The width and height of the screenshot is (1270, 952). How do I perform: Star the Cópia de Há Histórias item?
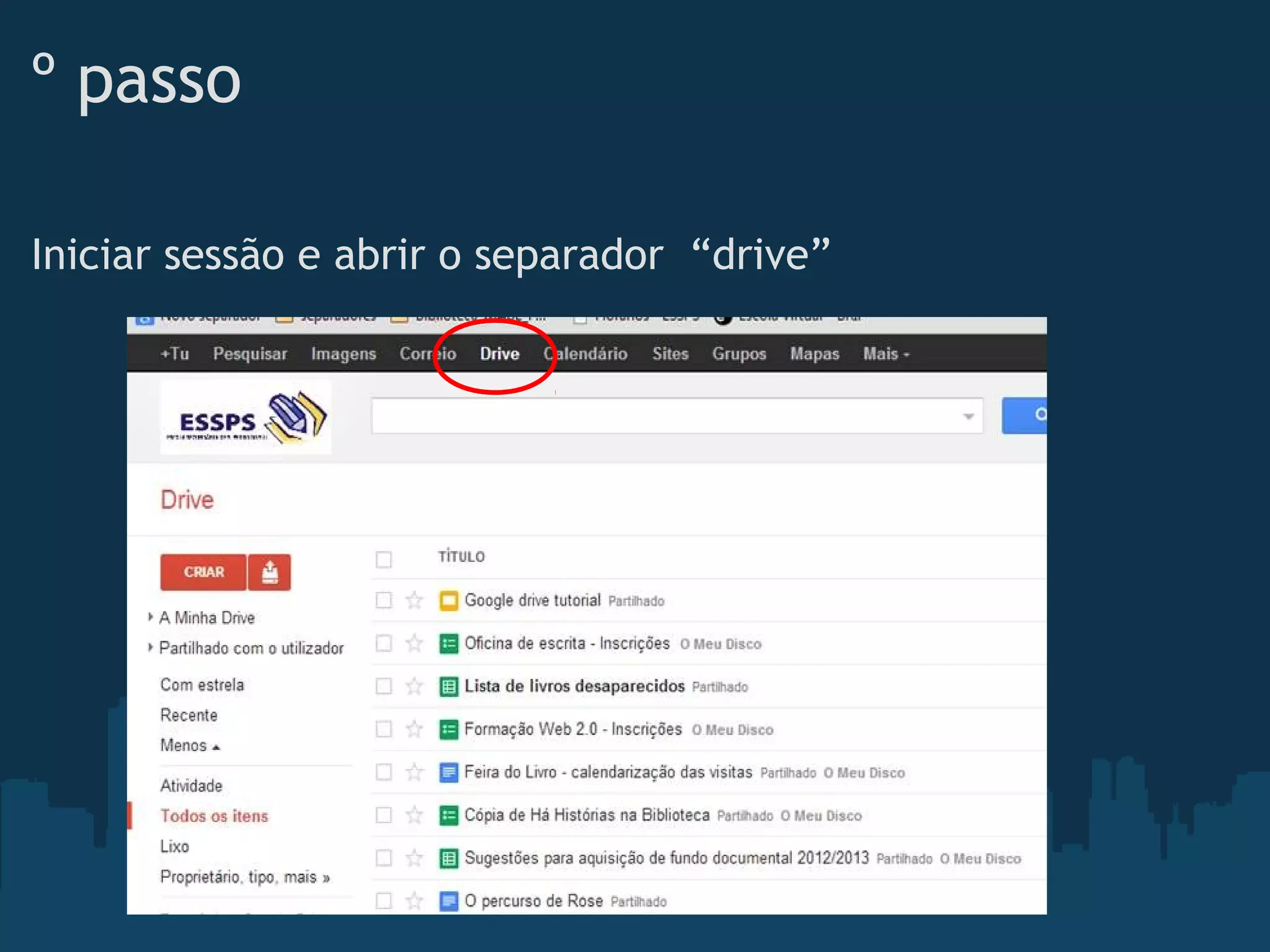[x=414, y=815]
